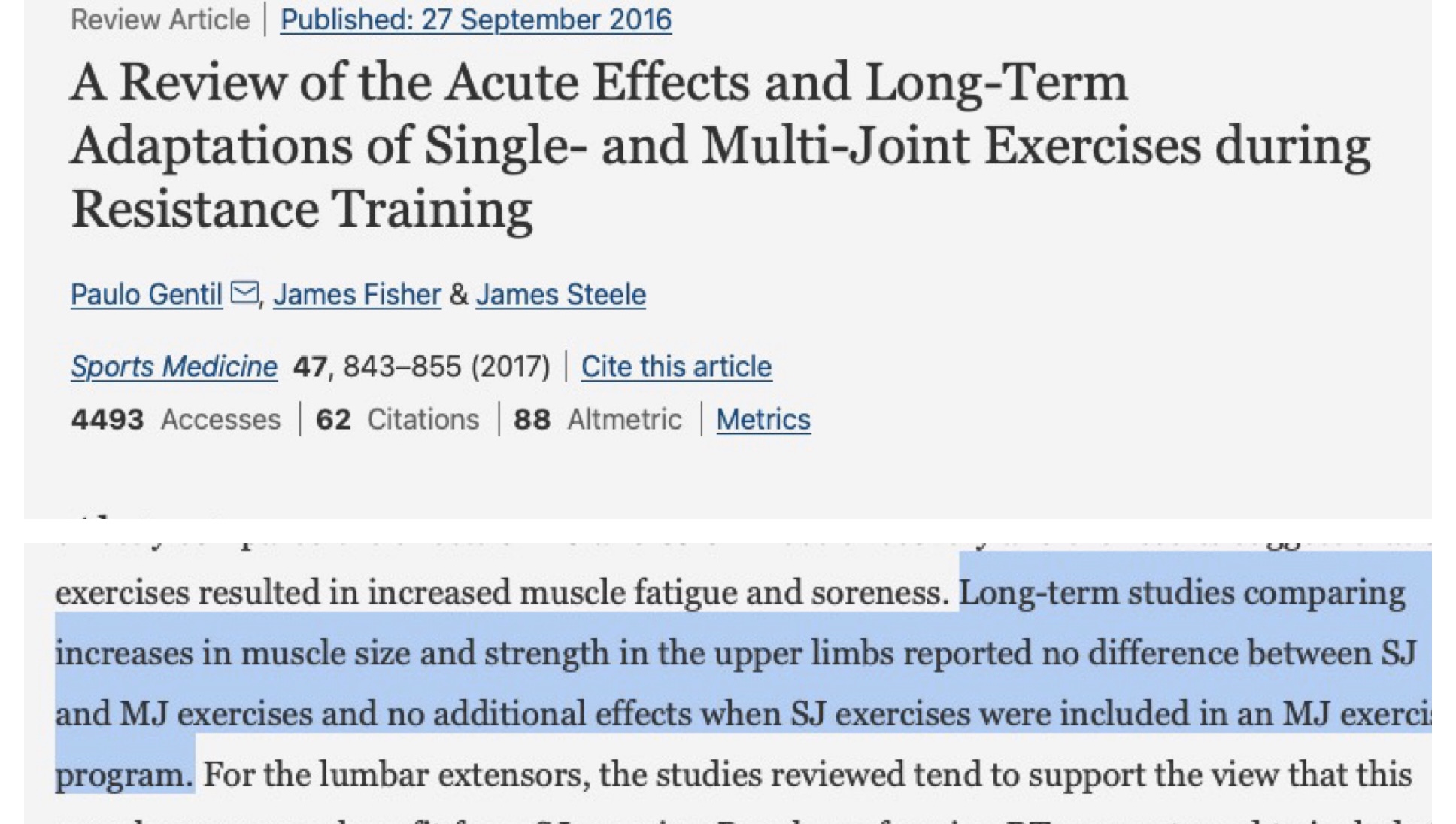Click the 4493 Accesses count

pos(175,419)
